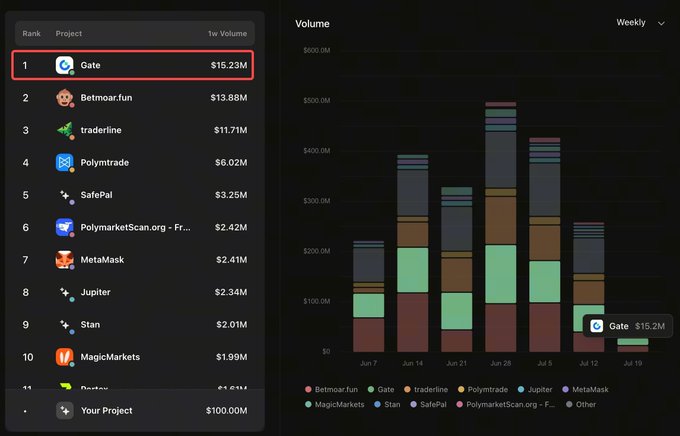Click the Jun 21 bar in chart
Viewport: 680px width, 436px height.
coord(457,269)
